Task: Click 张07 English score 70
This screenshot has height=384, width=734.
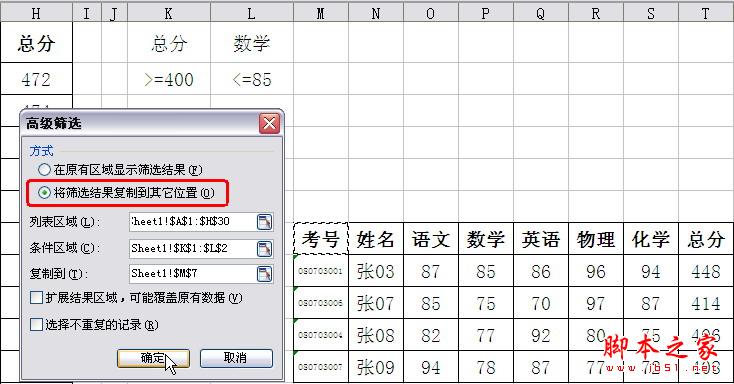Action: tap(541, 303)
